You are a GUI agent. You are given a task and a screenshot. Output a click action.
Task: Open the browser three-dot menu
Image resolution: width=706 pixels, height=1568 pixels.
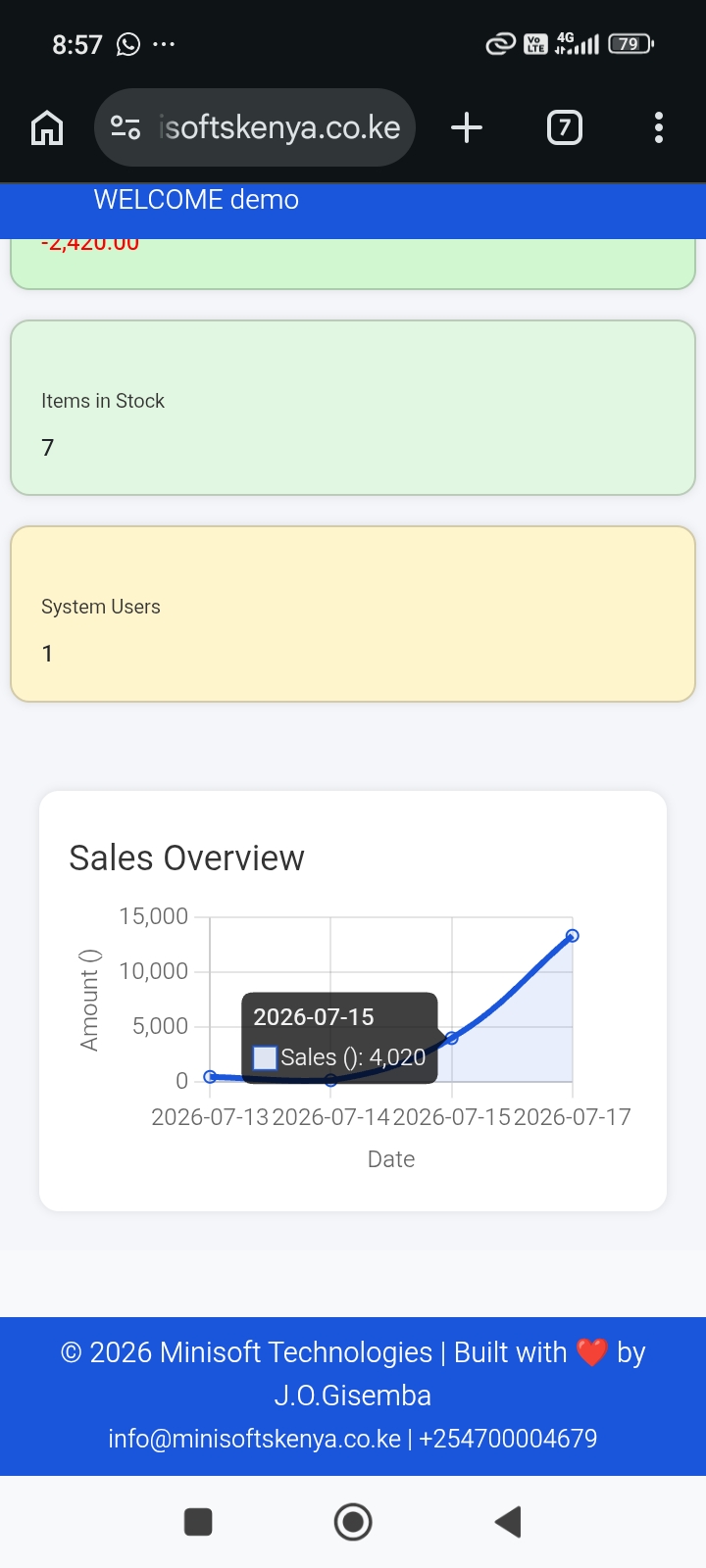click(659, 128)
